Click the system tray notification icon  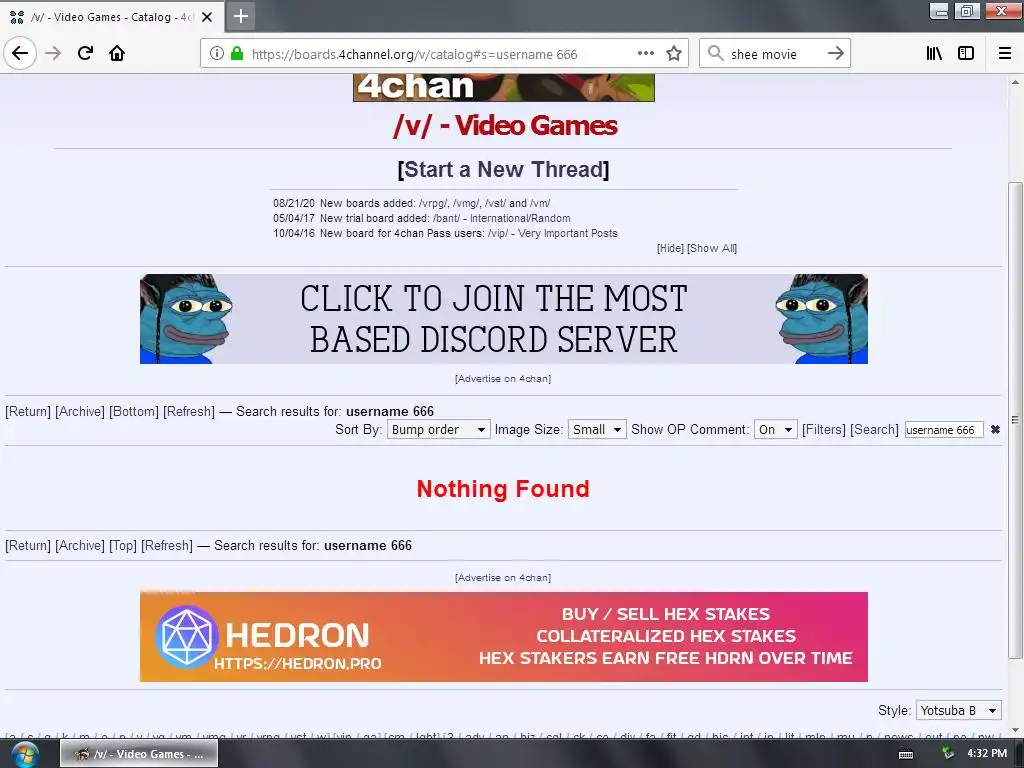948,754
